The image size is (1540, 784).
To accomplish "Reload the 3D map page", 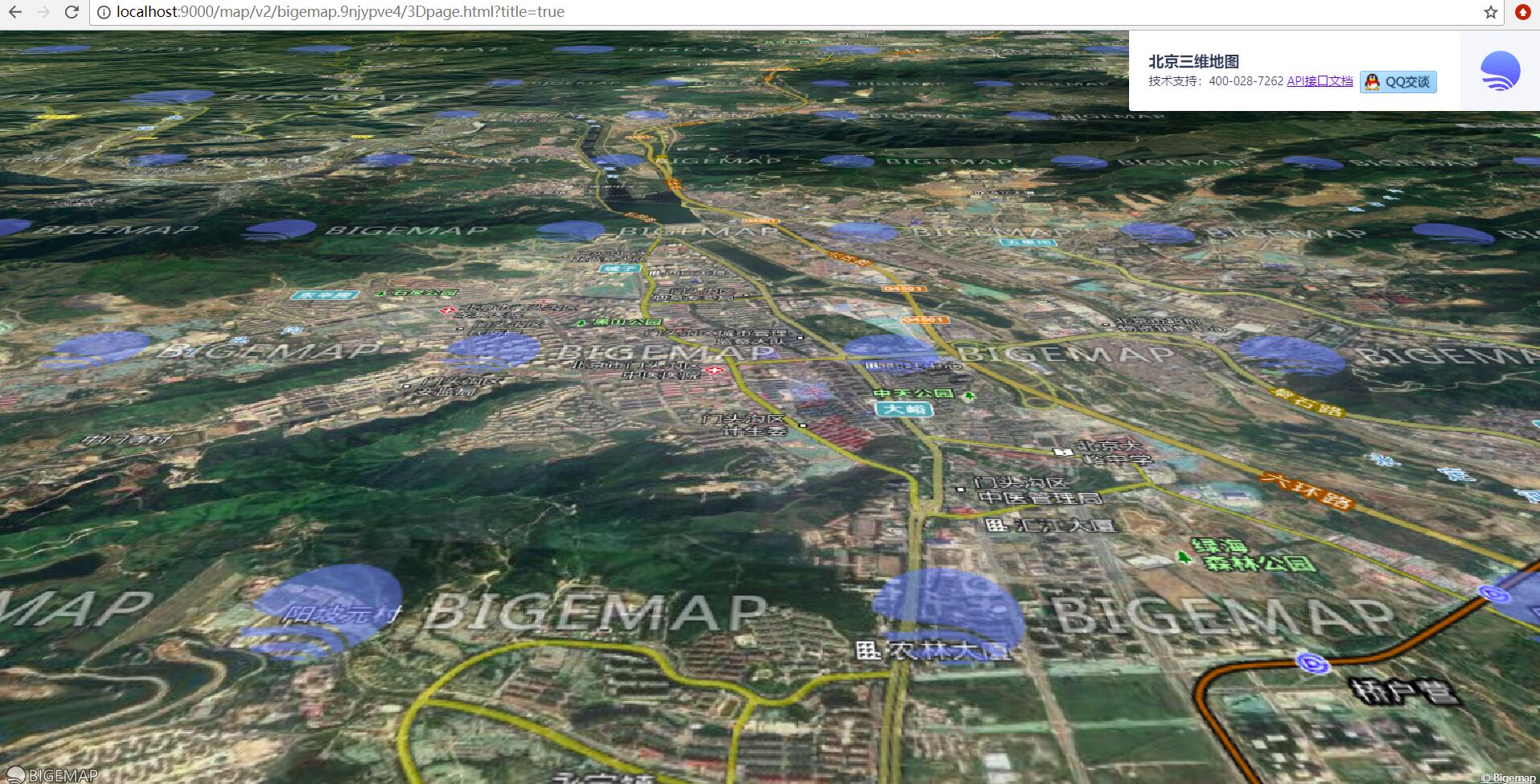I will (72, 12).
